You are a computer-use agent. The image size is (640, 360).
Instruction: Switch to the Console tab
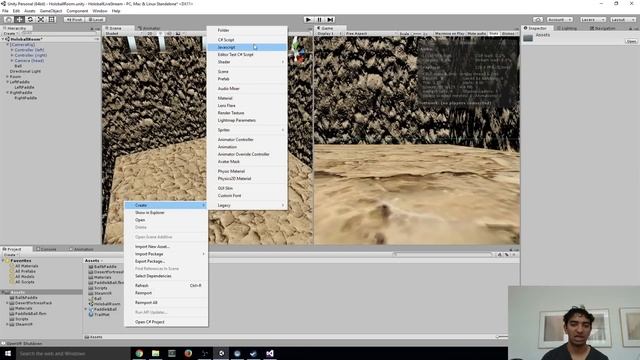[47, 249]
